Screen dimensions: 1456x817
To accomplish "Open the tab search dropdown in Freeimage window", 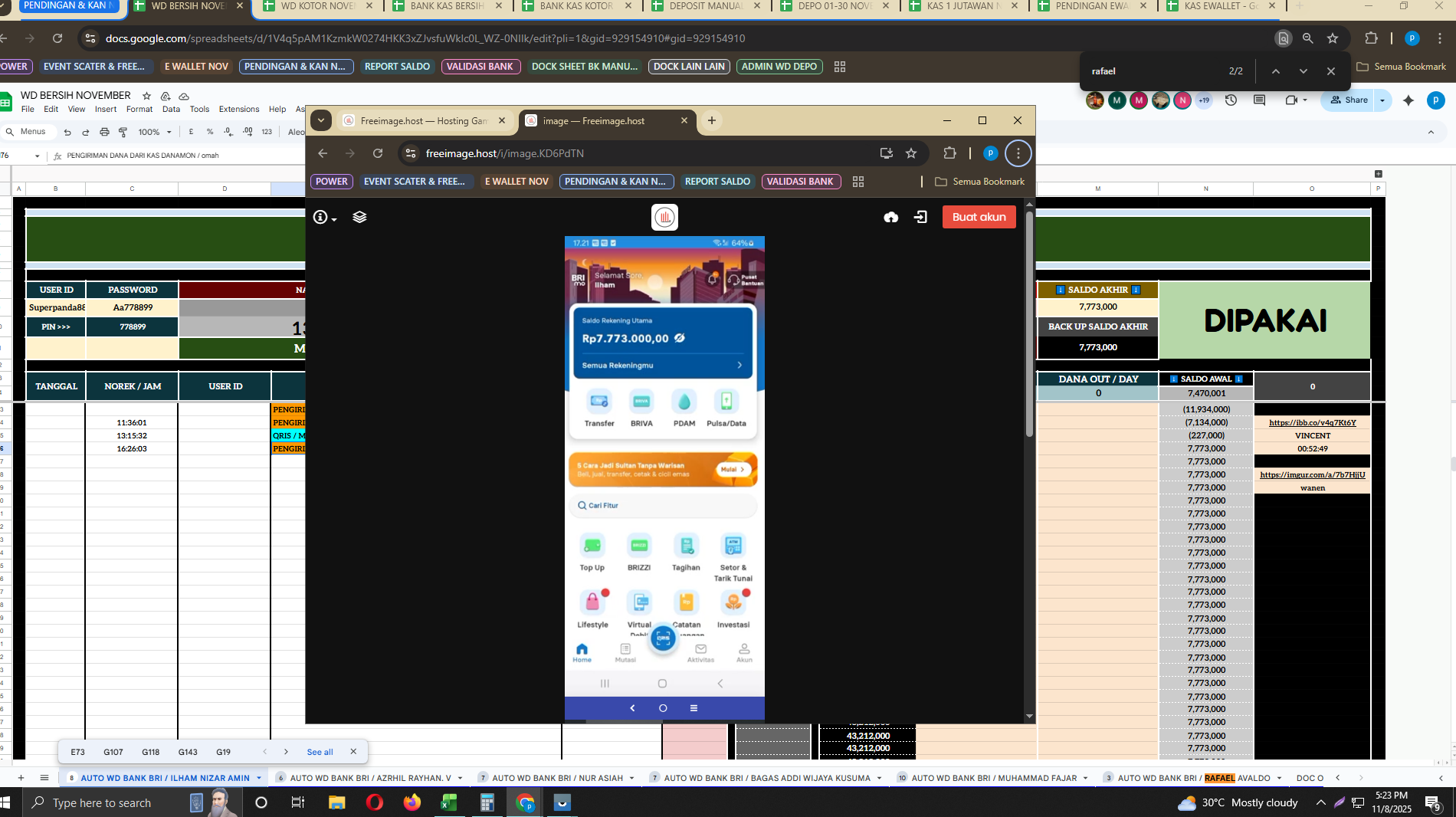I will pos(321,120).
